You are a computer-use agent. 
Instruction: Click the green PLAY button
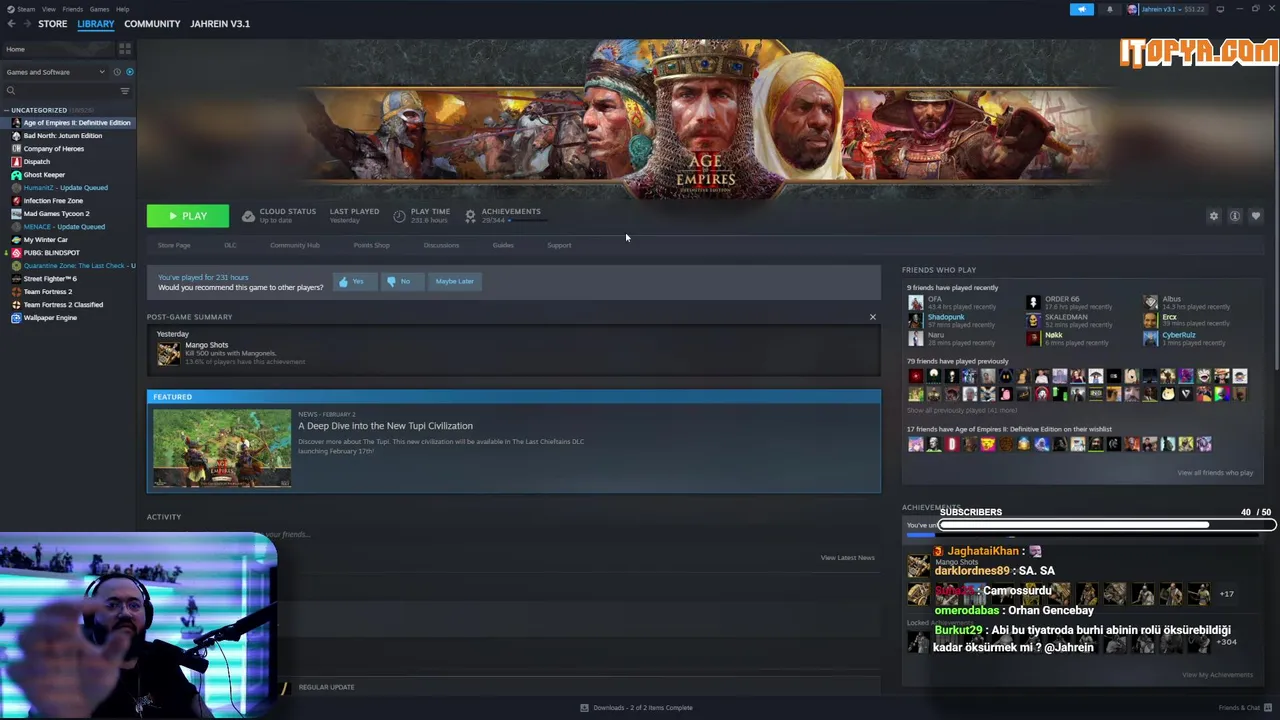pos(188,216)
